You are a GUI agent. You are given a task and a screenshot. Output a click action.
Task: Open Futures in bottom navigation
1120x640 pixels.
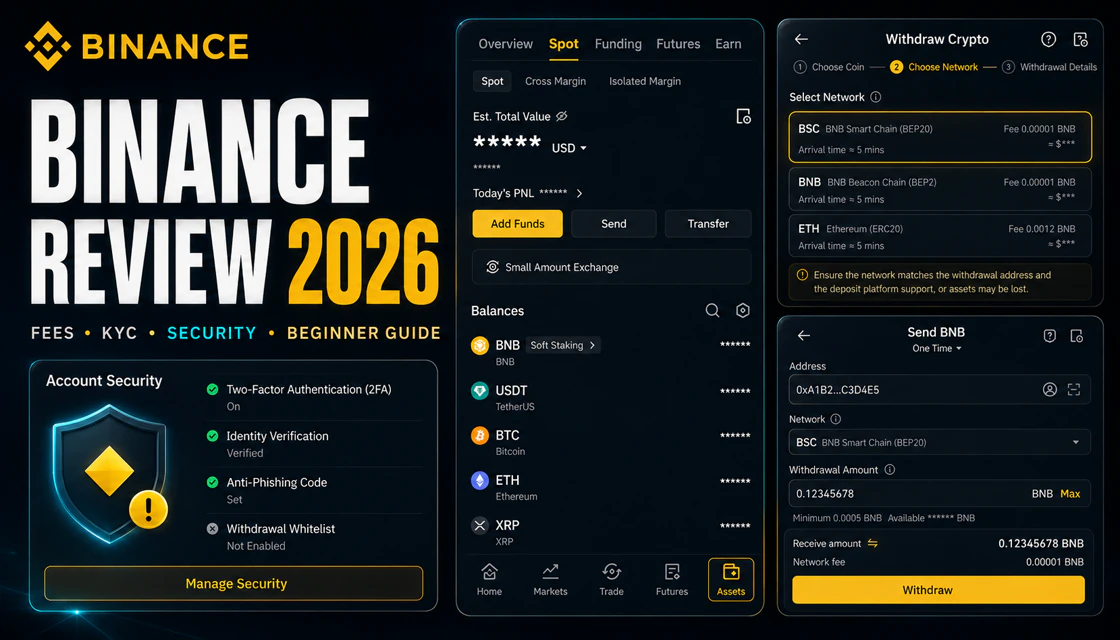pos(672,579)
